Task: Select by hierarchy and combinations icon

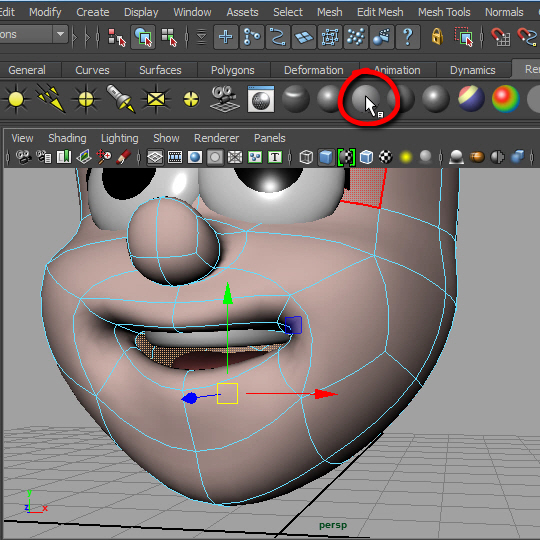Action: point(116,37)
